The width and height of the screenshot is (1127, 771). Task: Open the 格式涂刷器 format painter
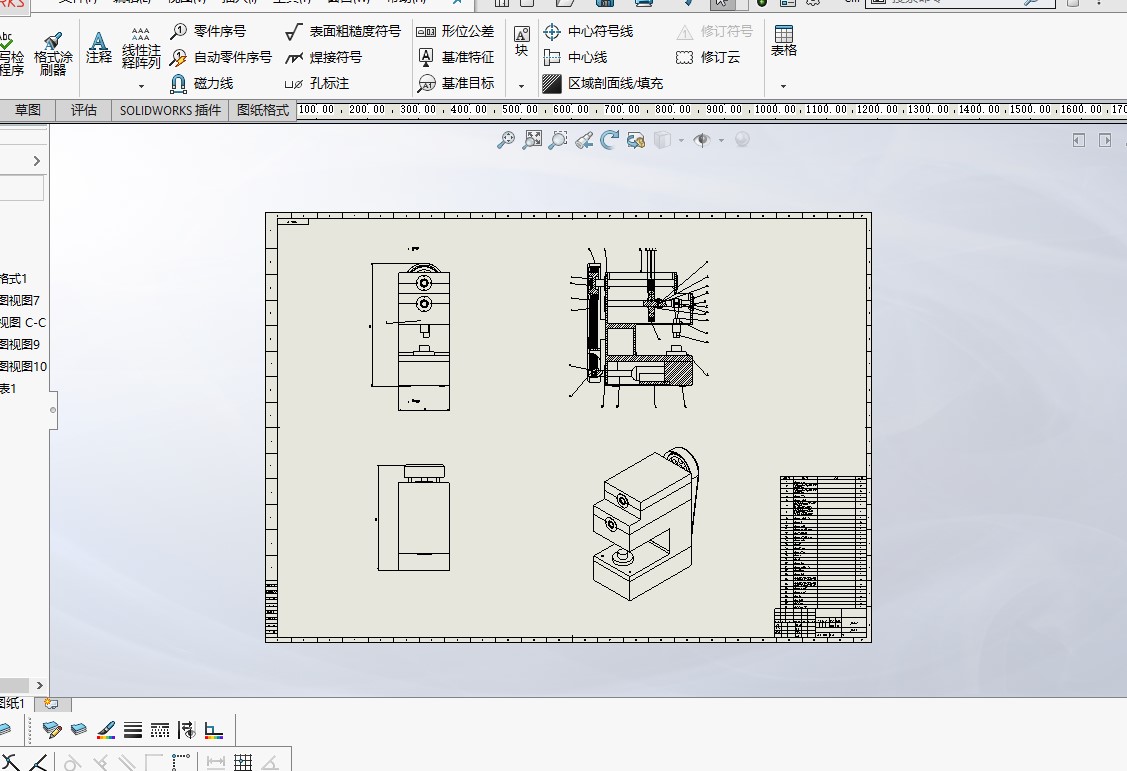[x=52, y=54]
